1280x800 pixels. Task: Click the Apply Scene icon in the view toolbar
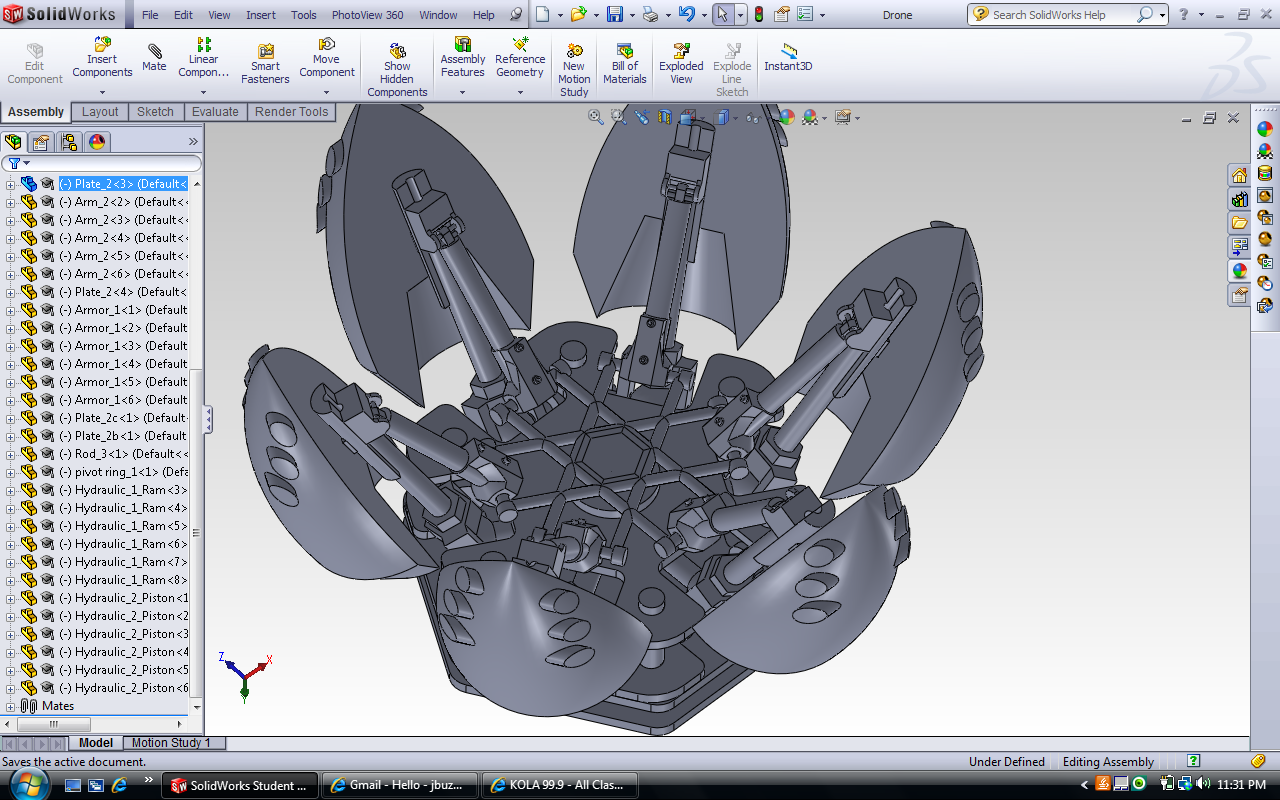point(810,117)
